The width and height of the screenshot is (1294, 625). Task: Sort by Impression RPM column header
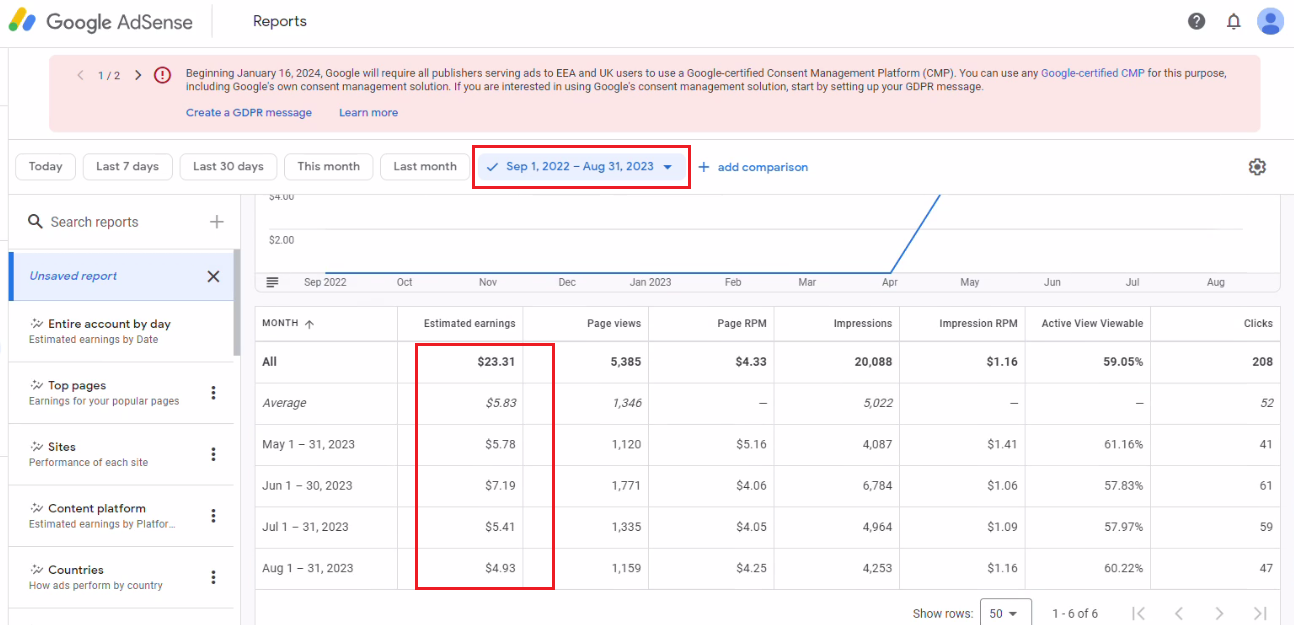pyautogui.click(x=978, y=324)
